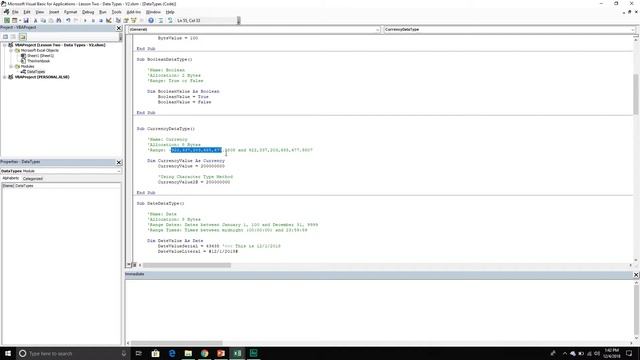Close the Properties panel
Image resolution: width=640 pixels, height=360 pixels.
[x=119, y=162]
